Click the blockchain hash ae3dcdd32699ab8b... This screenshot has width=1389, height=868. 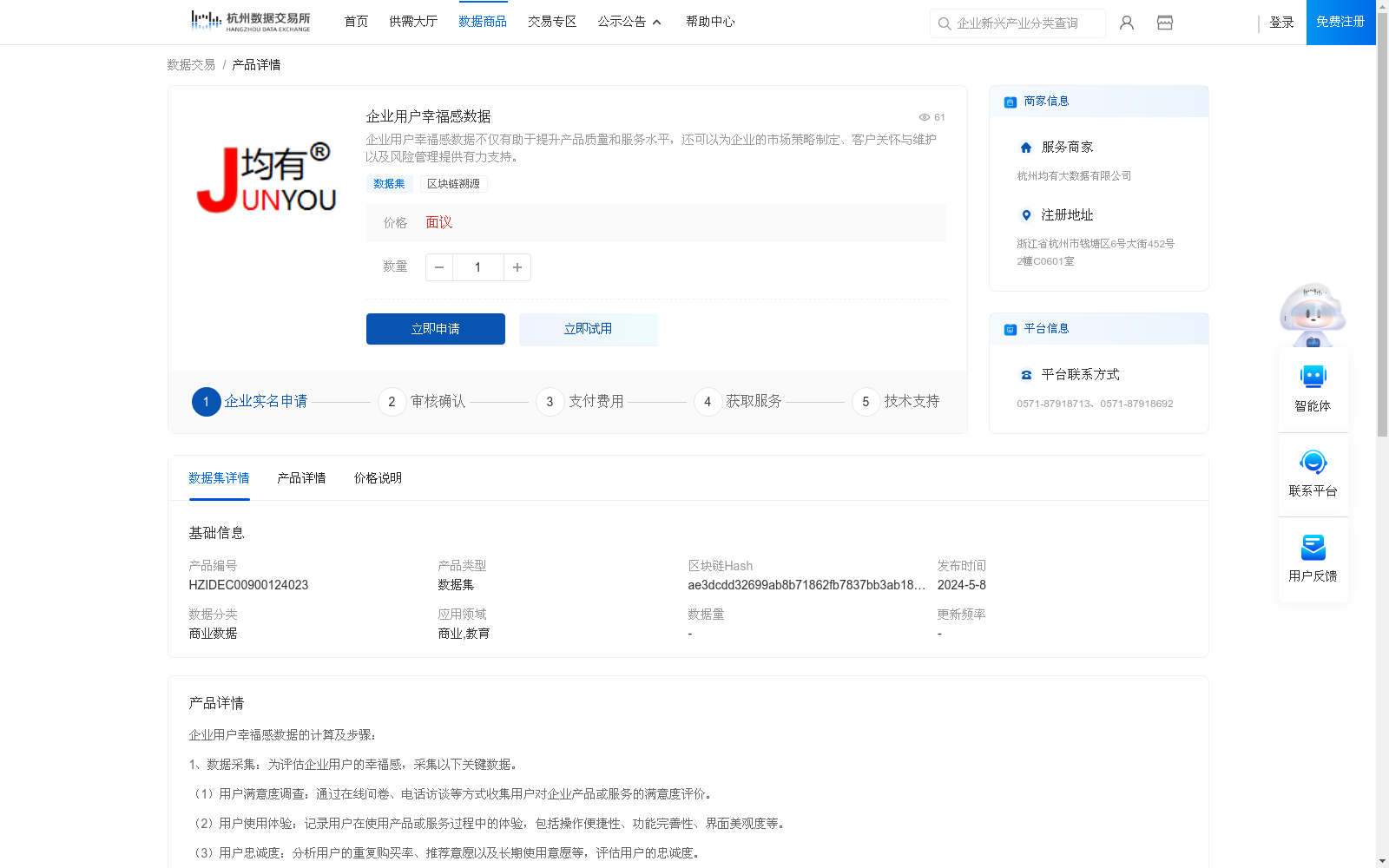pyautogui.click(x=806, y=585)
